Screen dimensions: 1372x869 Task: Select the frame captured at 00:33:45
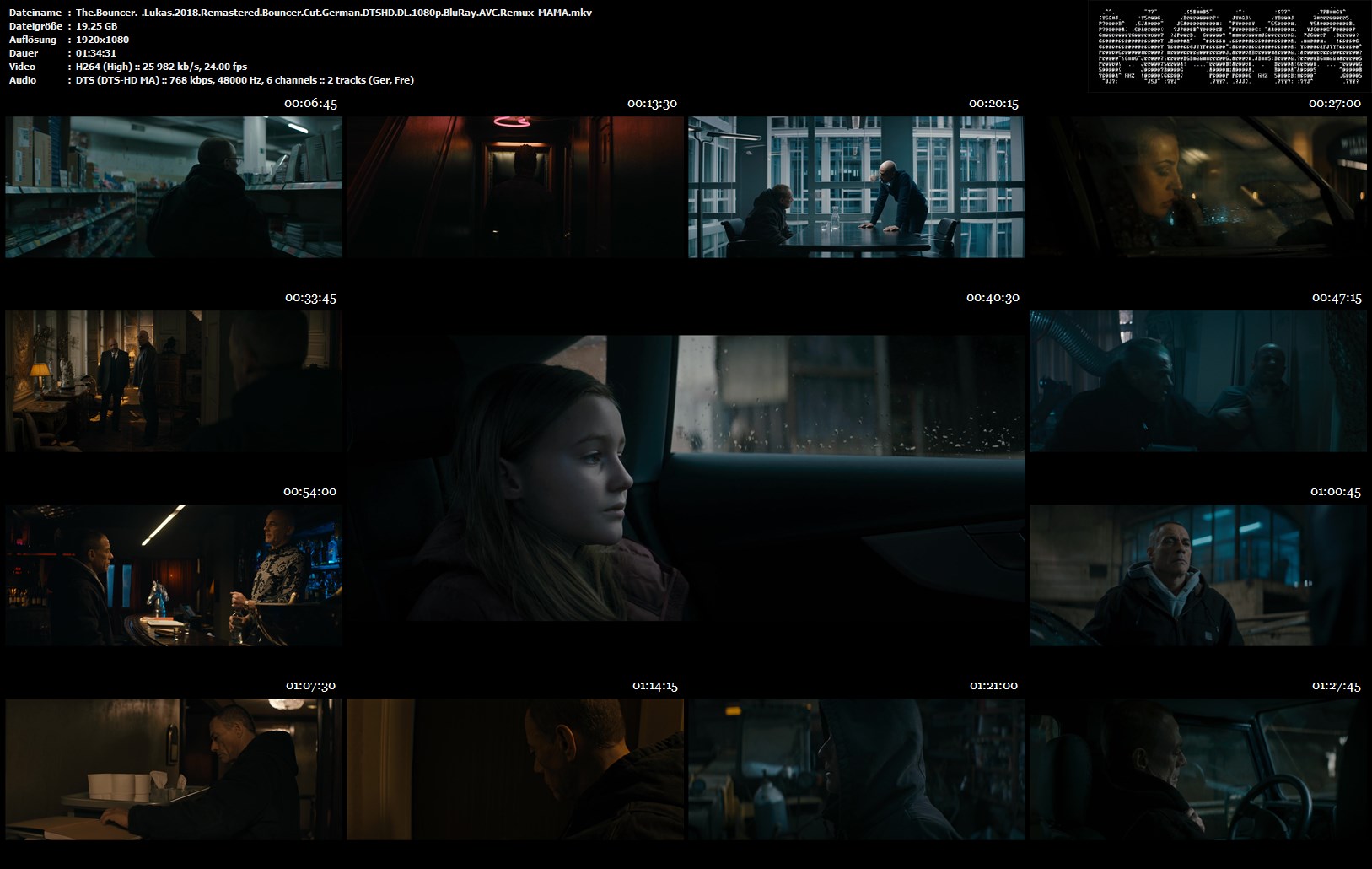174,381
